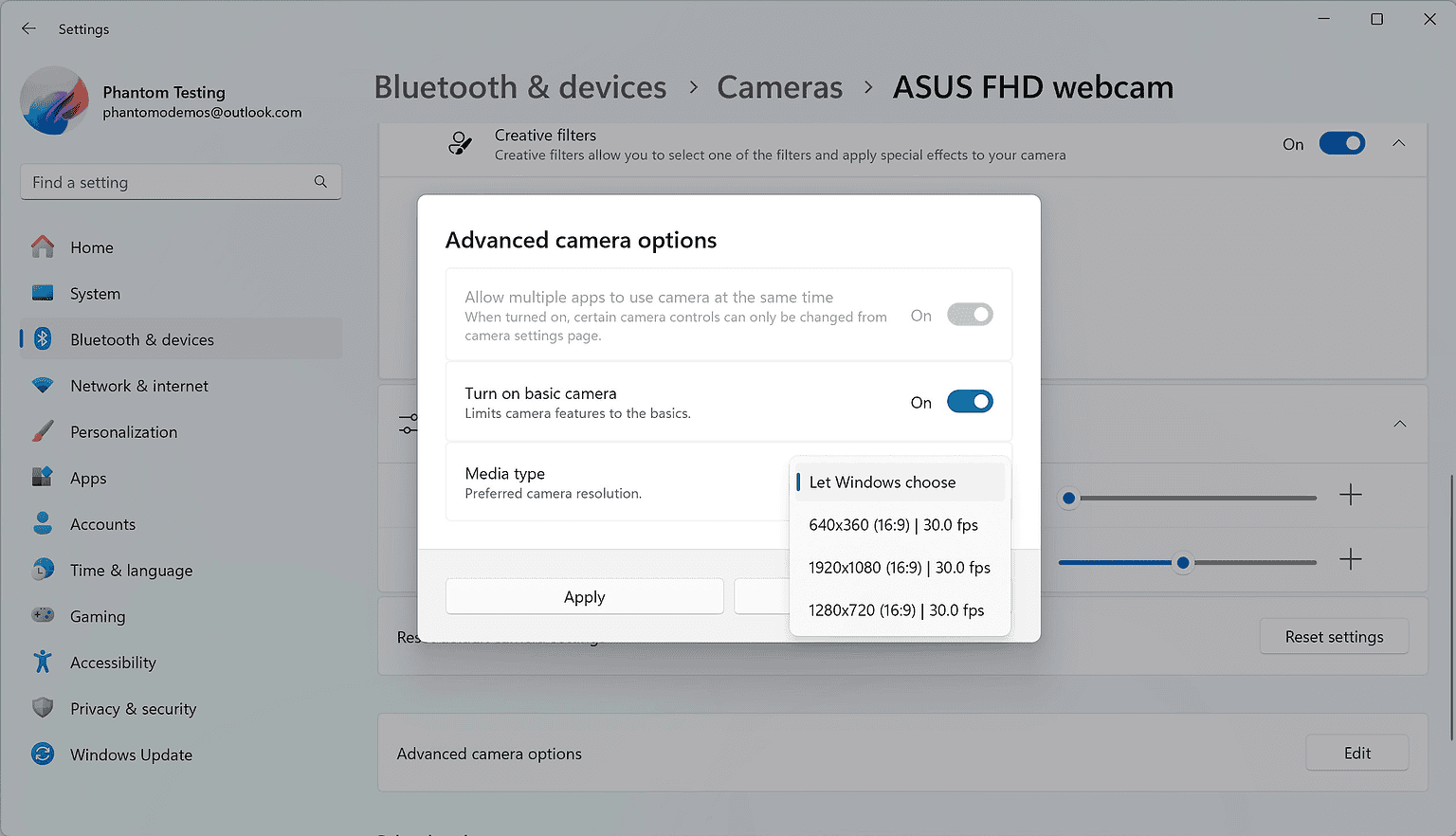Click the first camera slider thumb
Viewport: 1456px width, 836px height.
[x=1069, y=498]
